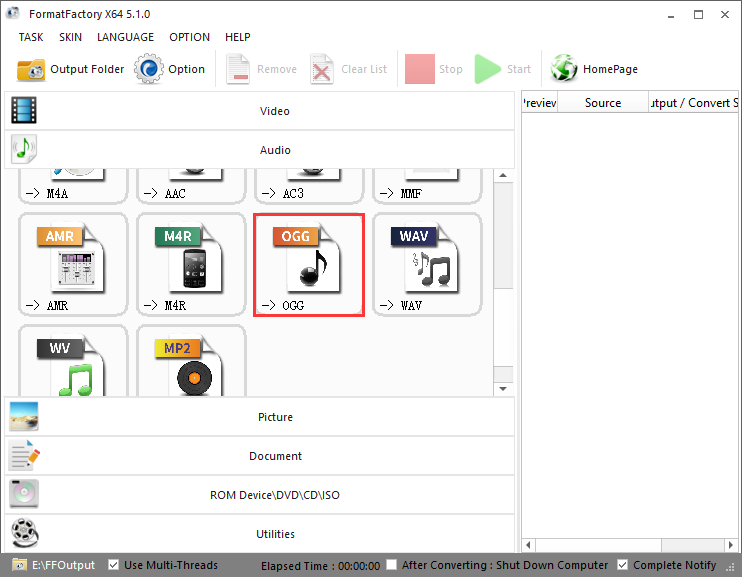Screen dimensions: 742x577
Task: Click the audio list scroll up arrow
Action: pyautogui.click(x=503, y=176)
